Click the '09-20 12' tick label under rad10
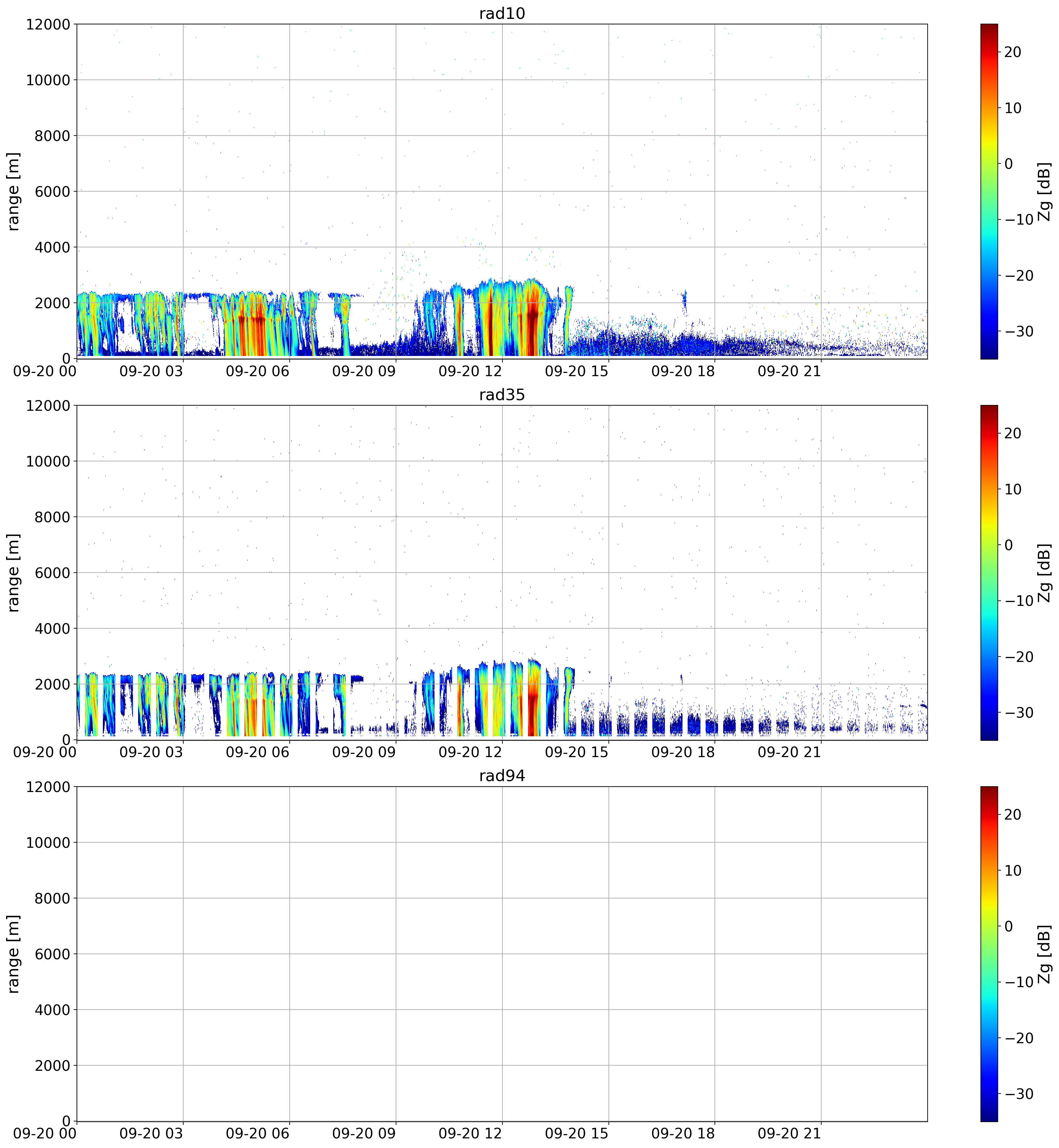Viewport: 1059px width, 1148px height. point(470,371)
